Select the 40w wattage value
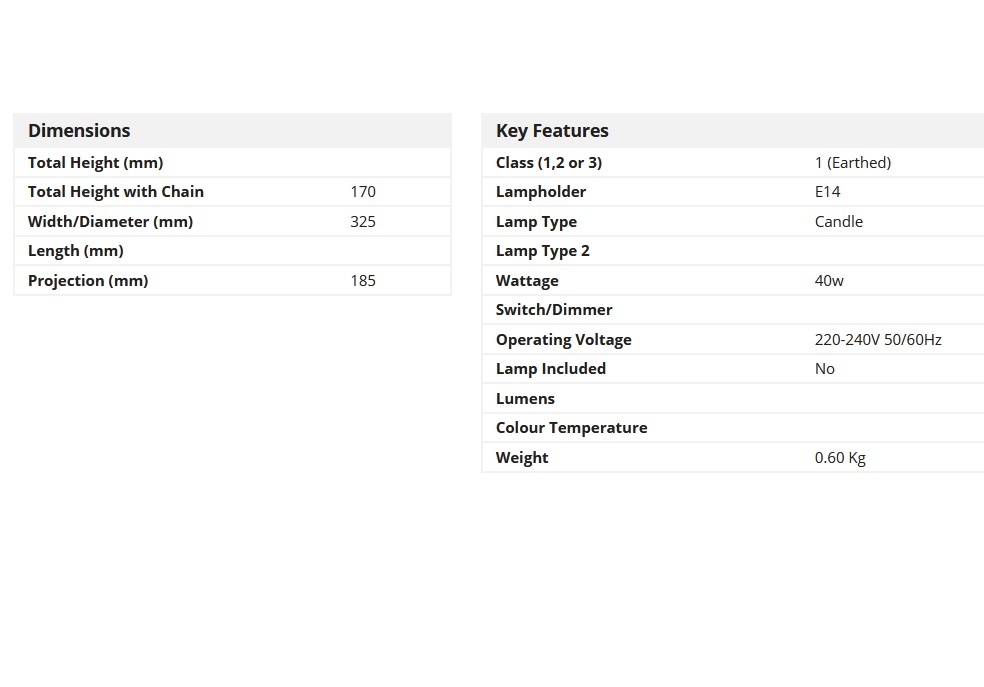Image resolution: width=984 pixels, height=687 pixels. (829, 280)
